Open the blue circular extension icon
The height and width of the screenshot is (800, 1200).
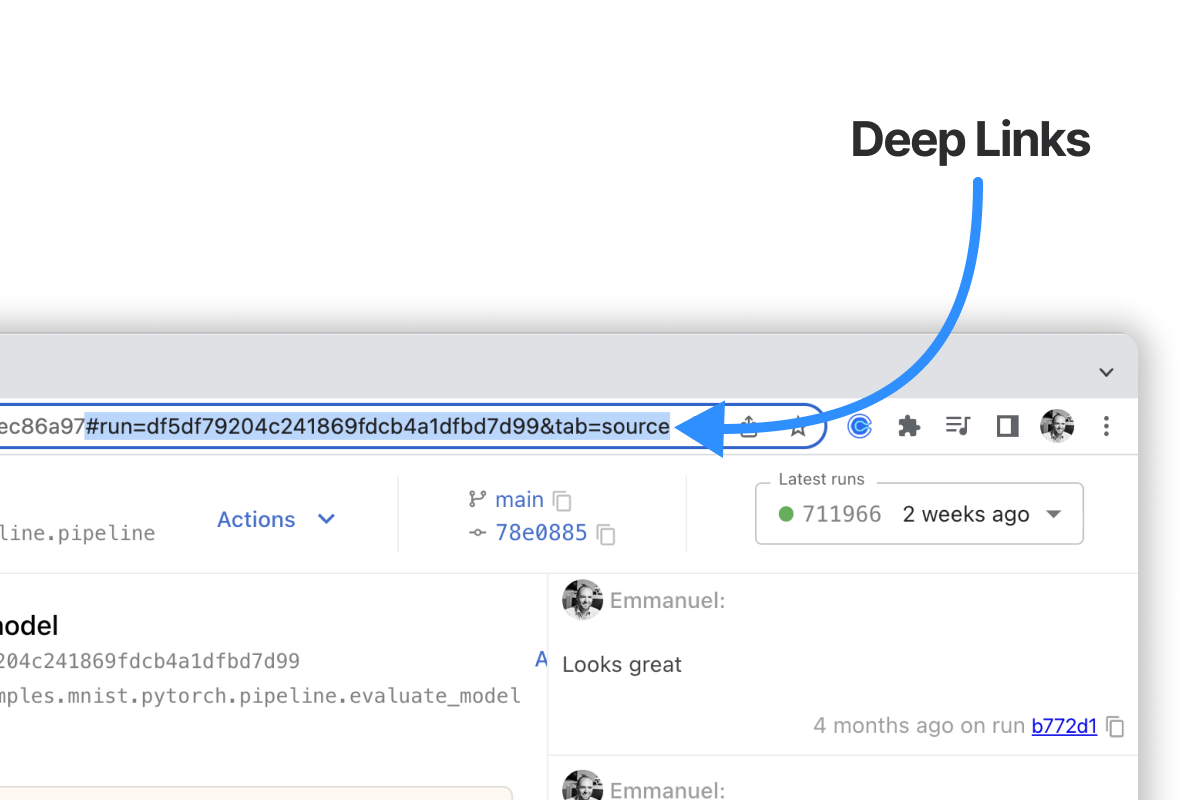pyautogui.click(x=859, y=425)
